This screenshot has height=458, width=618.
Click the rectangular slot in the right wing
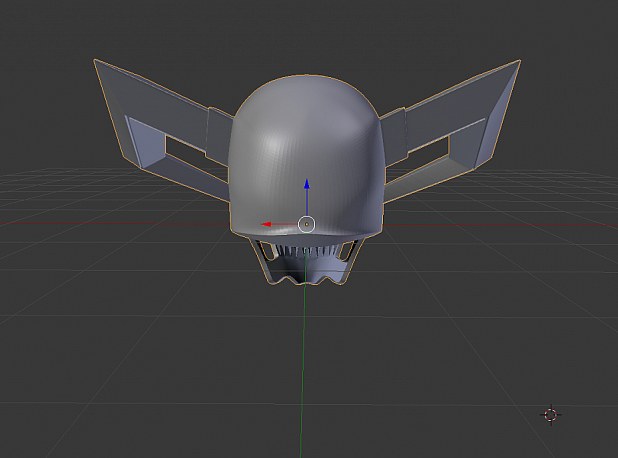[x=428, y=151]
